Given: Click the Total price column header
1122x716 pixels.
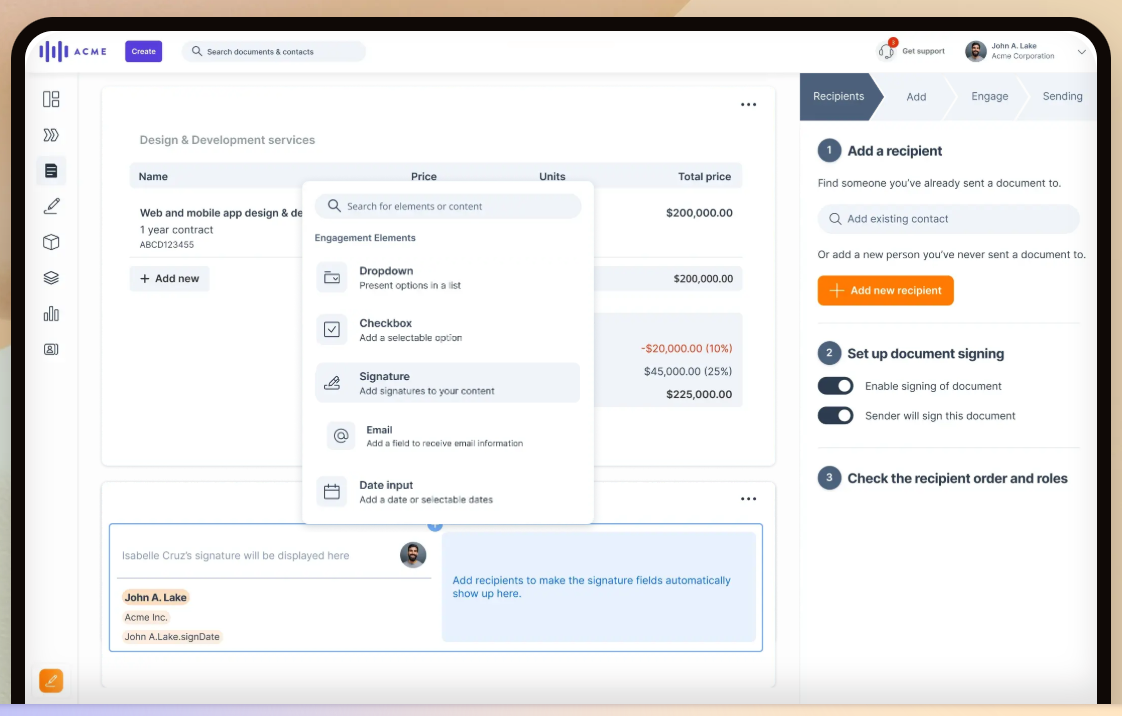Looking at the screenshot, I should click(x=704, y=177).
